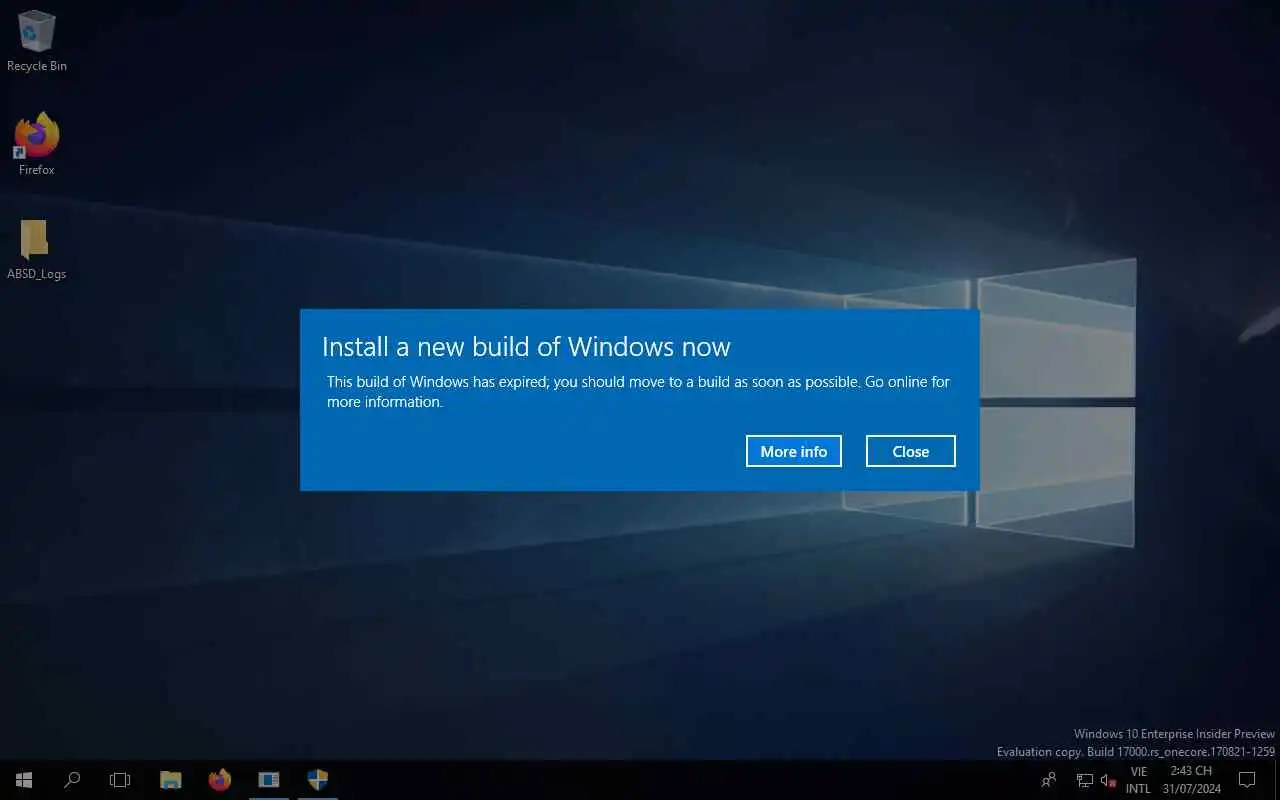This screenshot has width=1280, height=800.
Task: Open taskbar Search magnifier
Action: tap(72, 780)
